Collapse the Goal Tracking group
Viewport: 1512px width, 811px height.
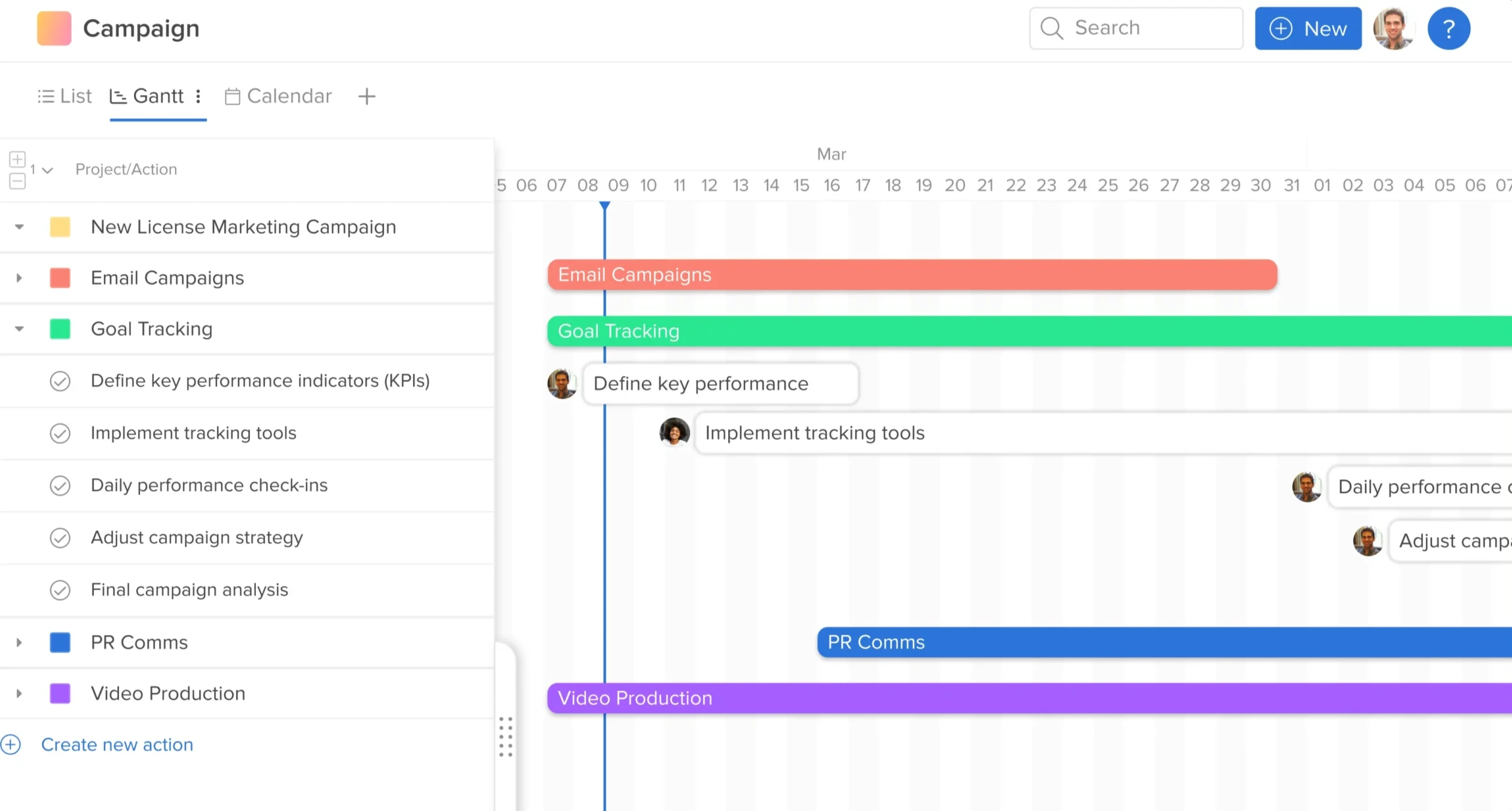coord(19,329)
